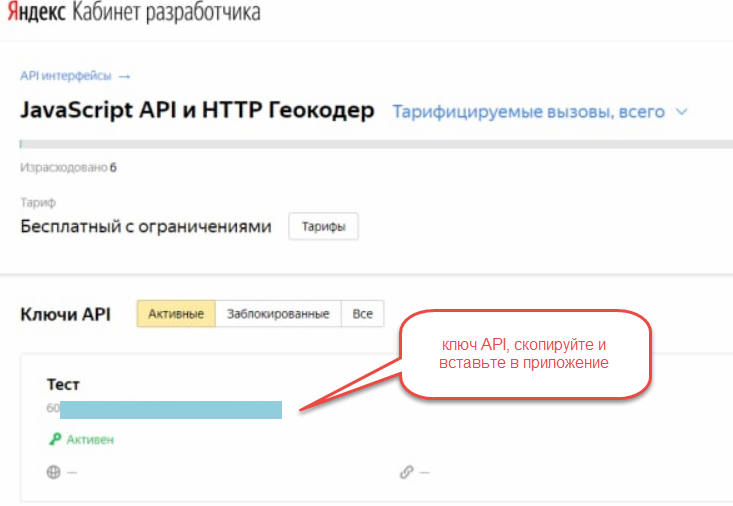Click the JavaScript API и HTTP Геокодер heading
The image size is (733, 506).
(197, 110)
